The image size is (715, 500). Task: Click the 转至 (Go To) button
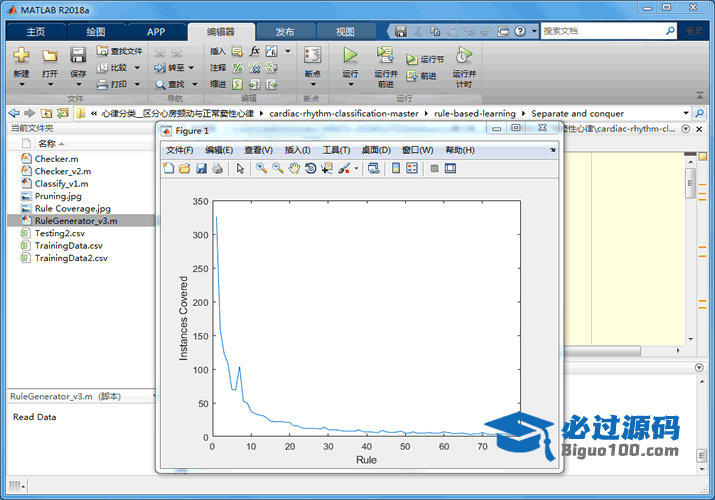(170, 68)
